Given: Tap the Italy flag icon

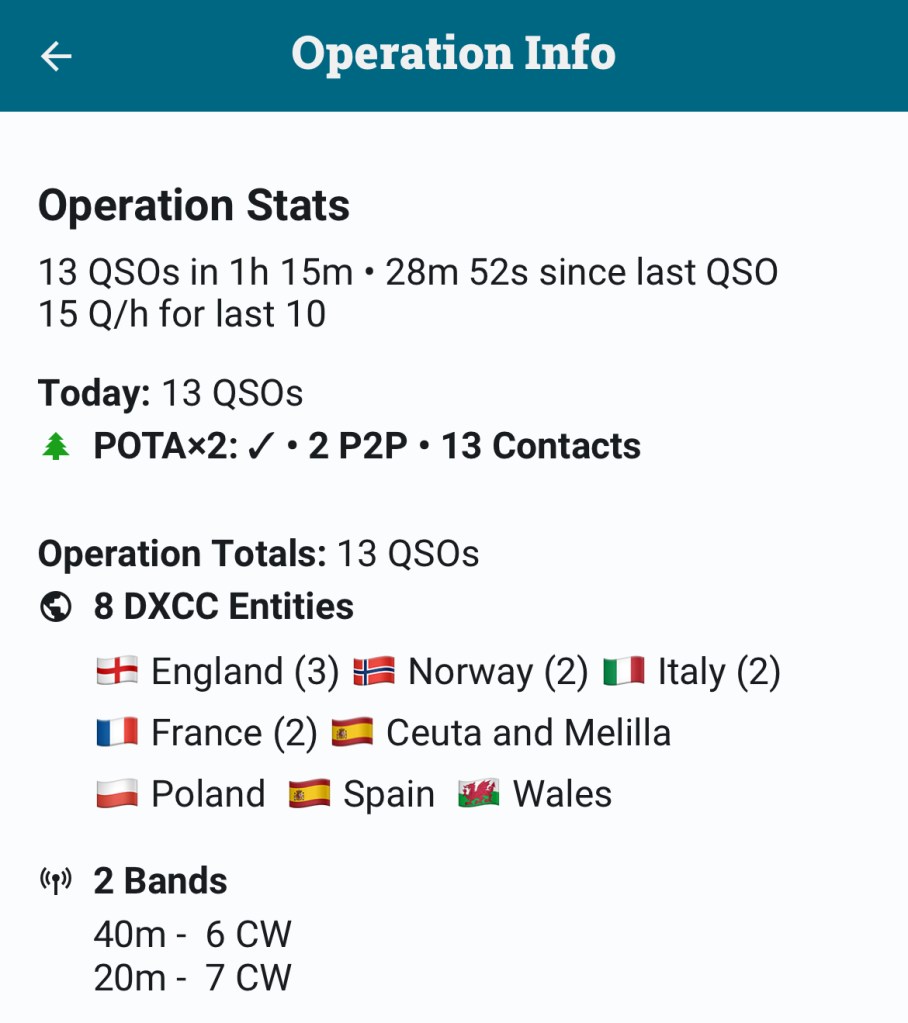Looking at the screenshot, I should click(x=624, y=671).
